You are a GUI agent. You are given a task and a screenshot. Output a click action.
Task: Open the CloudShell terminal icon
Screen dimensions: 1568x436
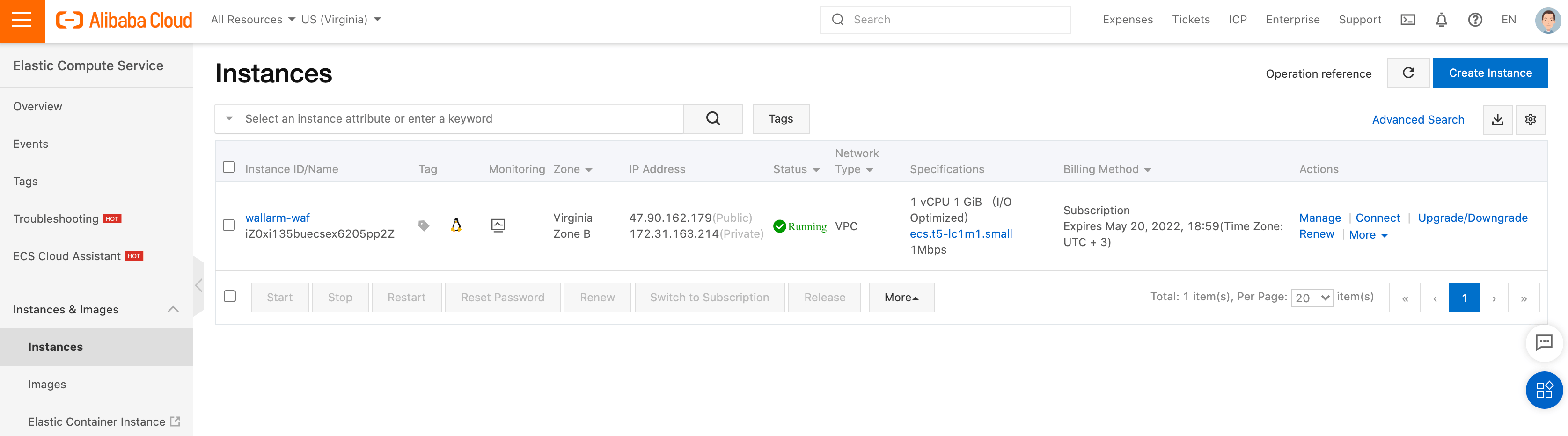1407,20
